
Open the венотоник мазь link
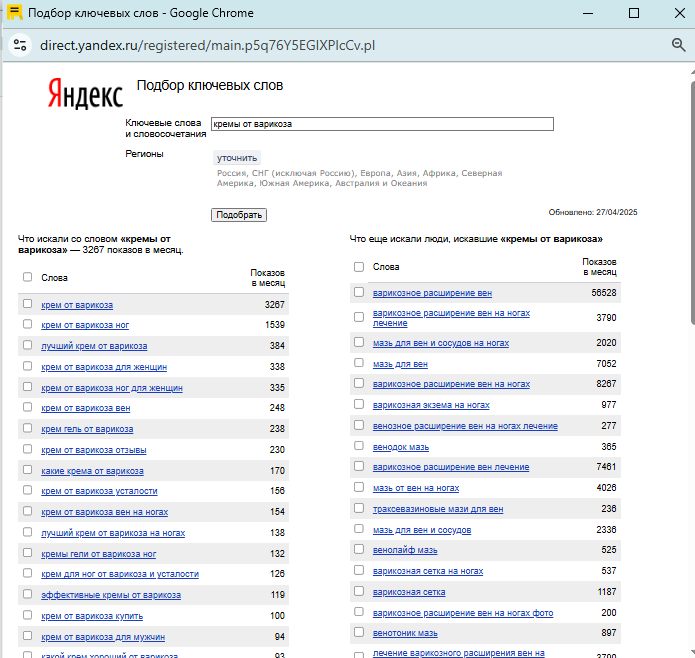[x=405, y=633]
